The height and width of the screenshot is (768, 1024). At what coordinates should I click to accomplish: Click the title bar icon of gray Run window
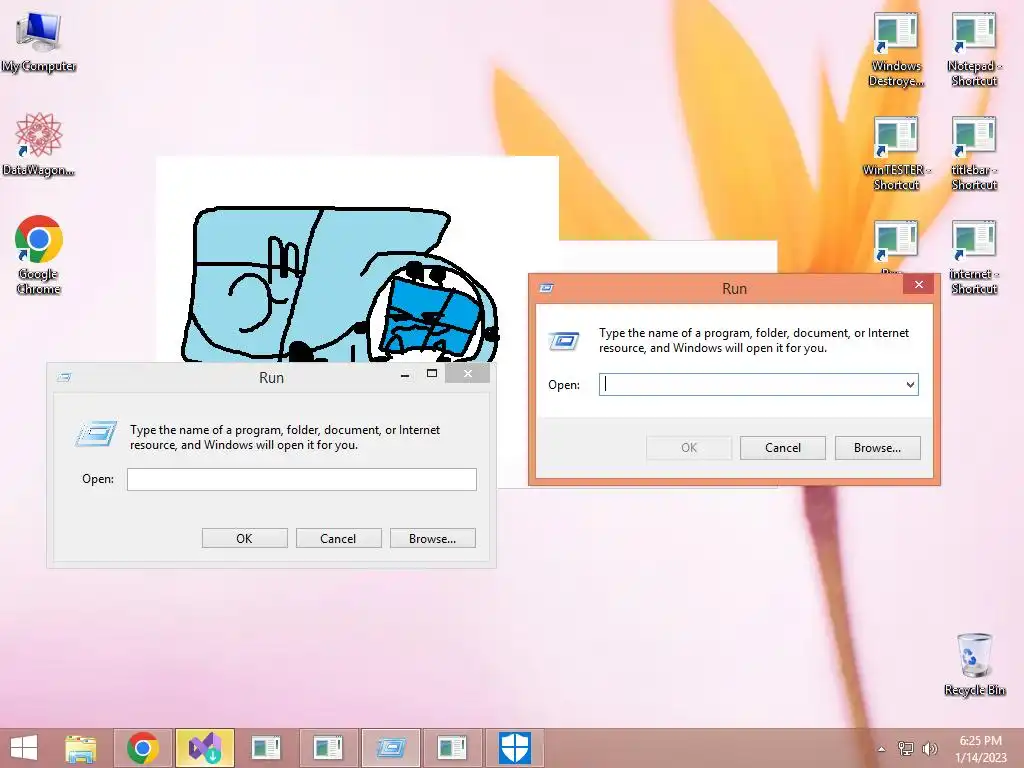pyautogui.click(x=64, y=377)
